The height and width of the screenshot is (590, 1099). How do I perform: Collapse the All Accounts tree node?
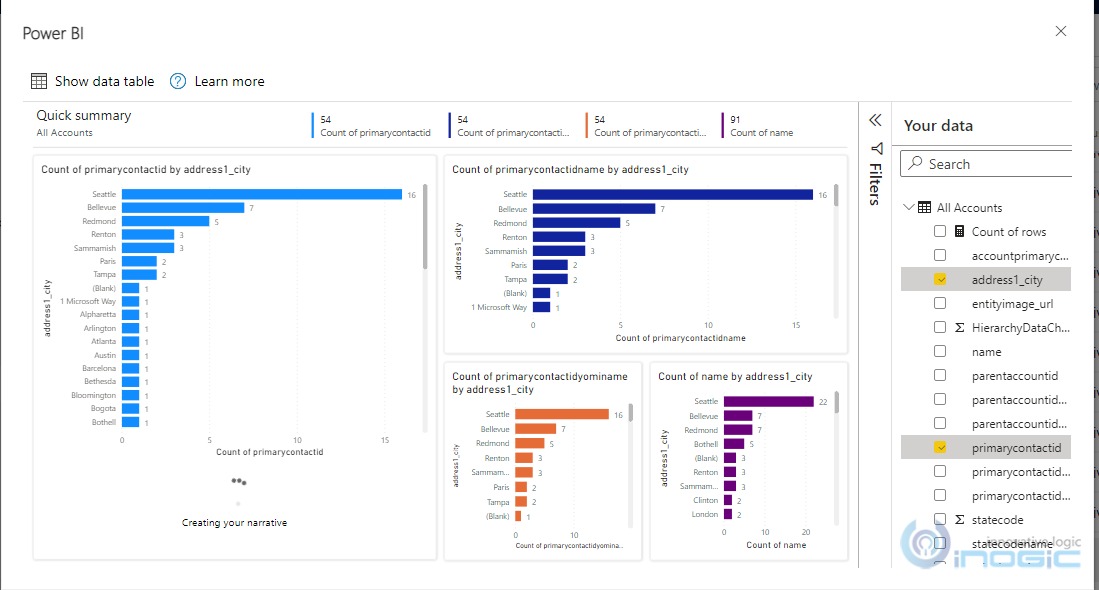[908, 208]
